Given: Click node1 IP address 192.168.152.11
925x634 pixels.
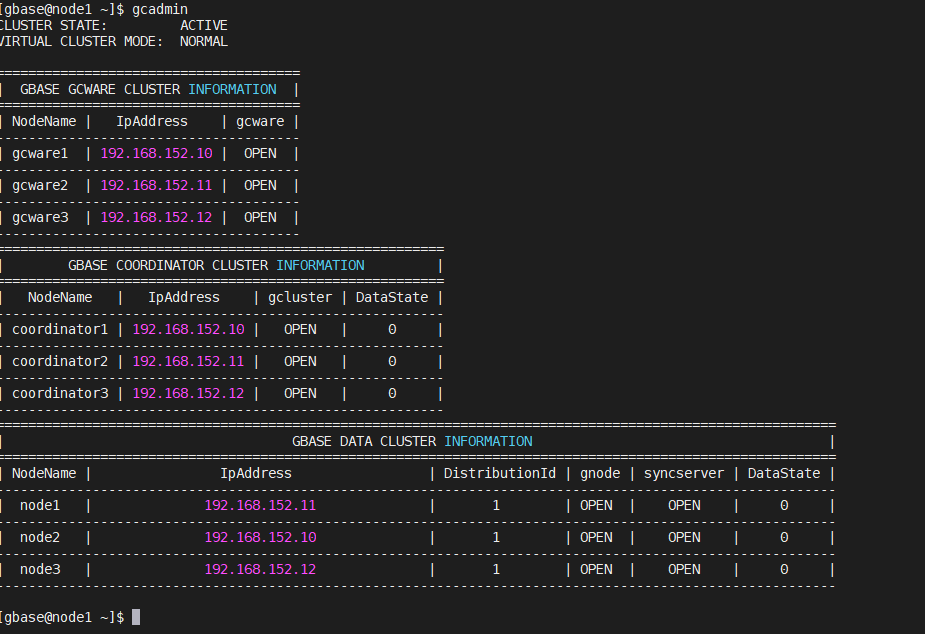Looking at the screenshot, I should tap(260, 505).
